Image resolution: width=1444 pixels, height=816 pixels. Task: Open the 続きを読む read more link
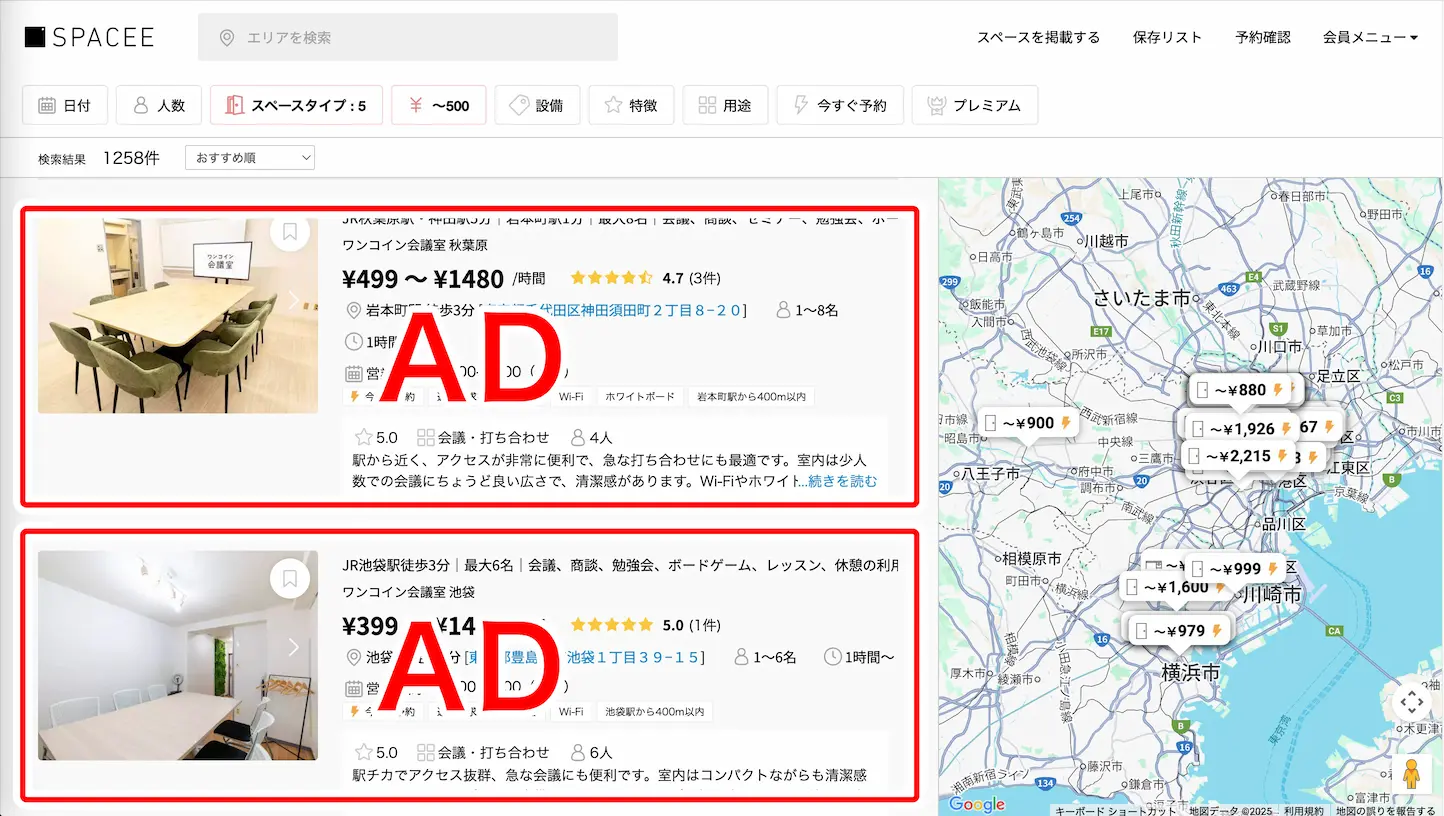point(843,480)
